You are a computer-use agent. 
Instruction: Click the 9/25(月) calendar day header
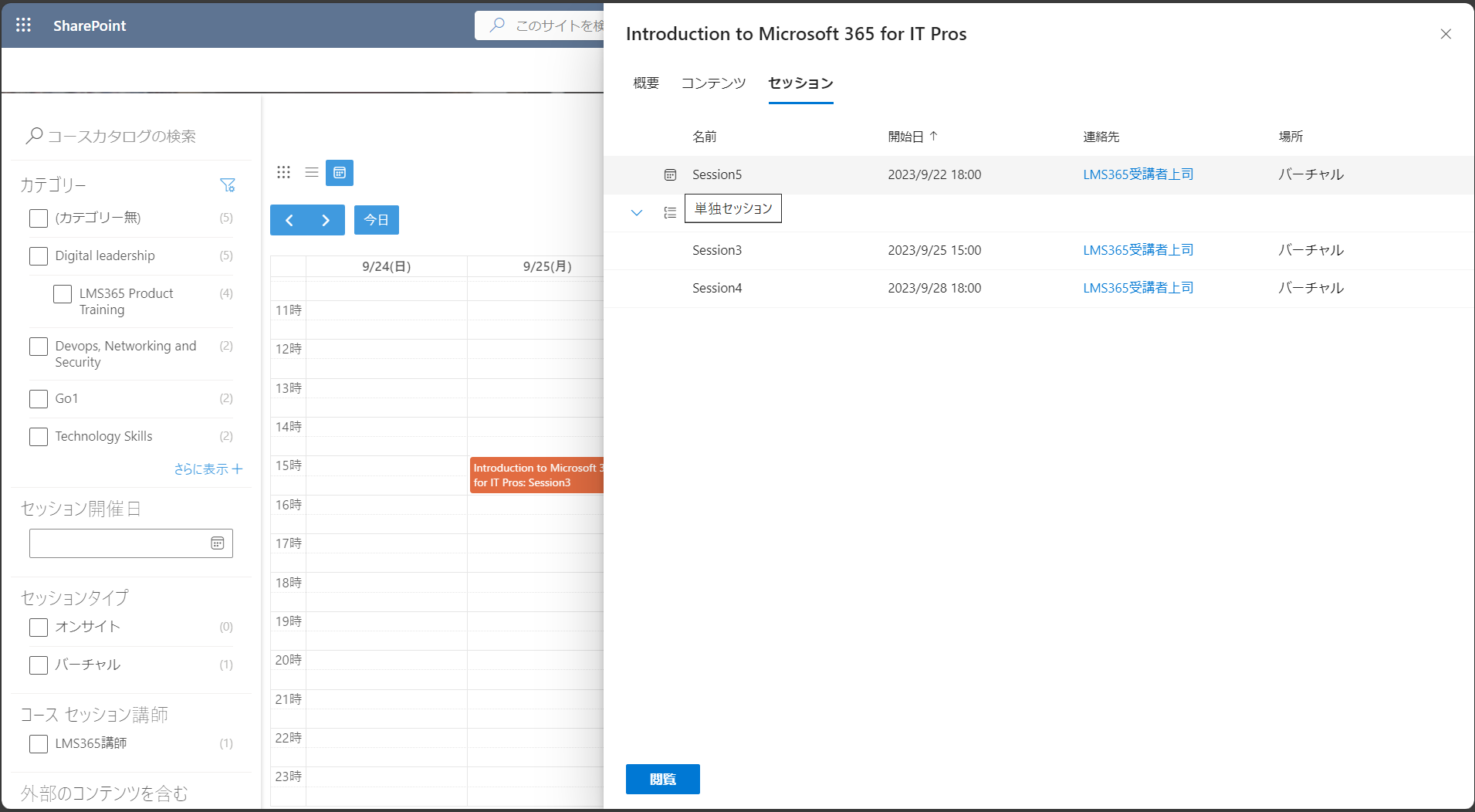pos(547,266)
